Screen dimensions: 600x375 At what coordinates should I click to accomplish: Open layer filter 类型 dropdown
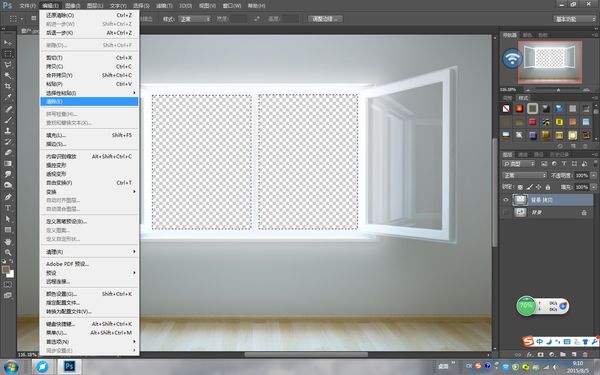click(519, 164)
